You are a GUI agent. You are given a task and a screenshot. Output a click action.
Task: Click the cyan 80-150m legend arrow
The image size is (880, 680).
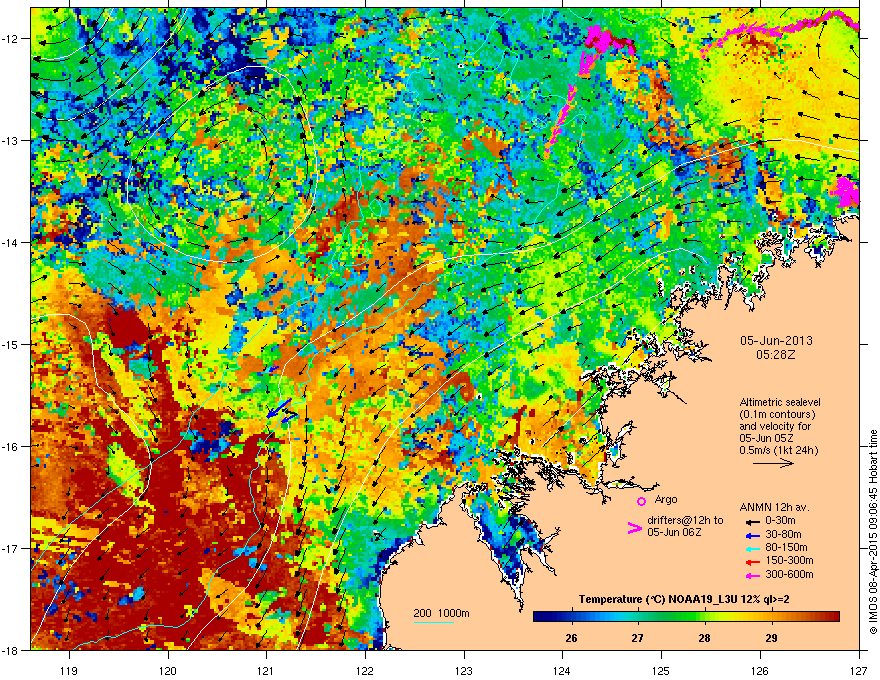click(752, 548)
